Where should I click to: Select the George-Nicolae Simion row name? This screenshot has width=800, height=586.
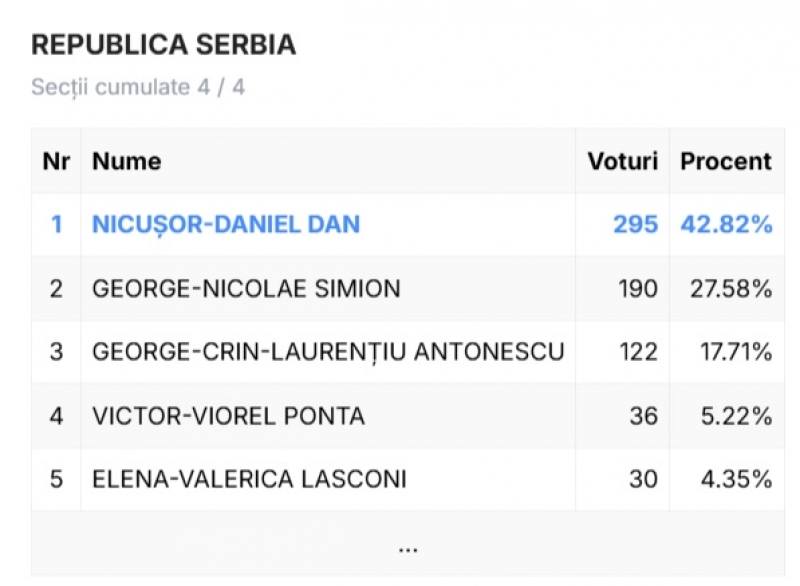[246, 289]
